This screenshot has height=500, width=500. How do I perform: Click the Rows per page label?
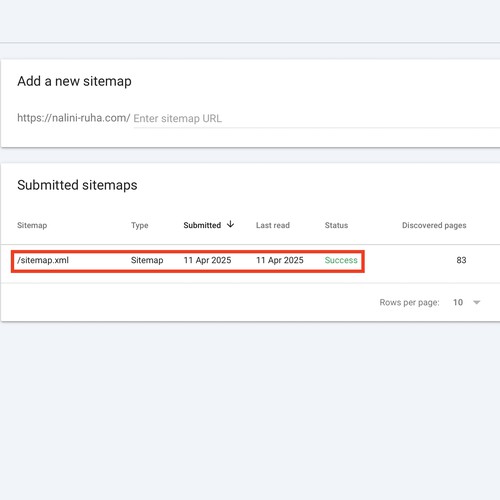tap(409, 302)
